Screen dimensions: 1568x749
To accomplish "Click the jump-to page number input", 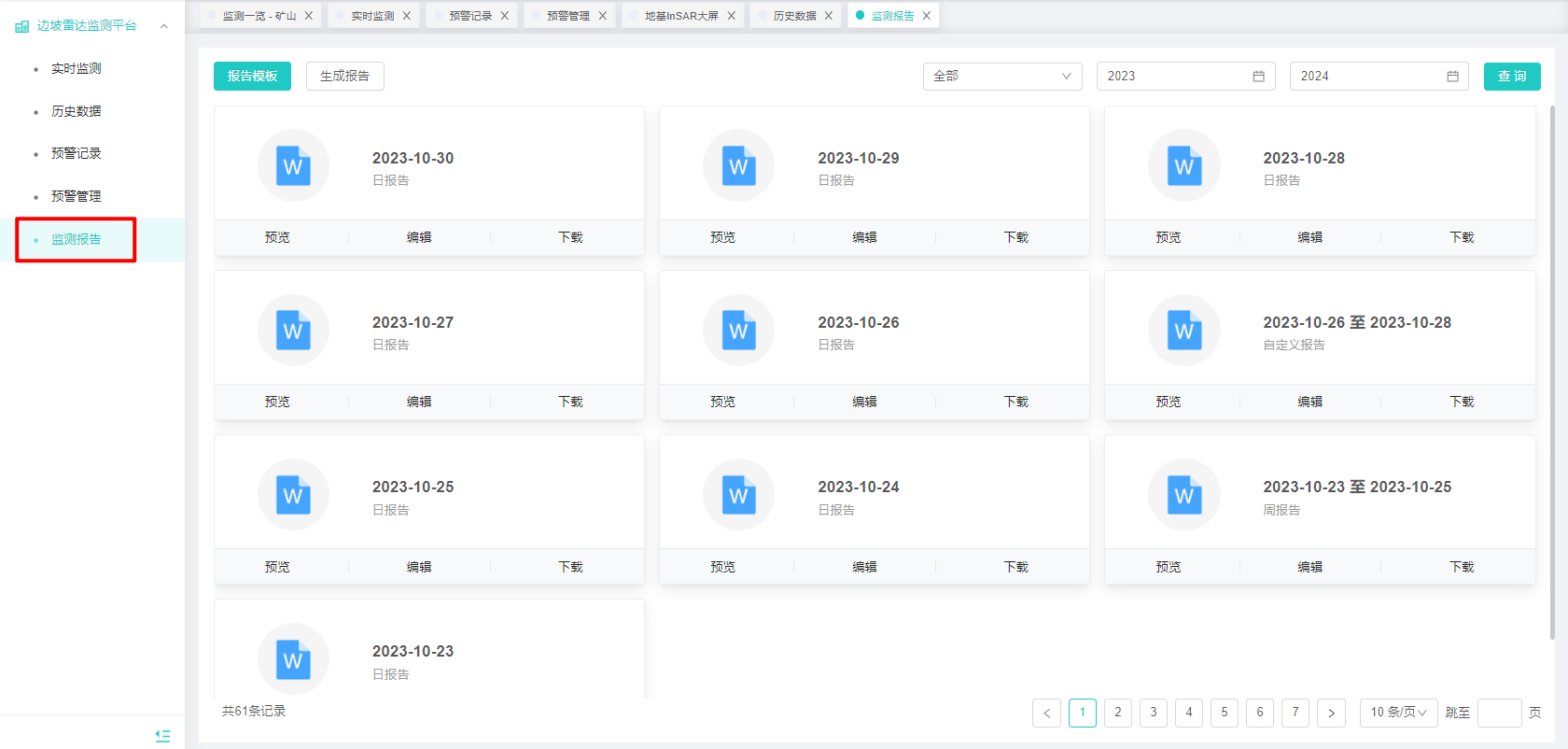I will 1499,713.
